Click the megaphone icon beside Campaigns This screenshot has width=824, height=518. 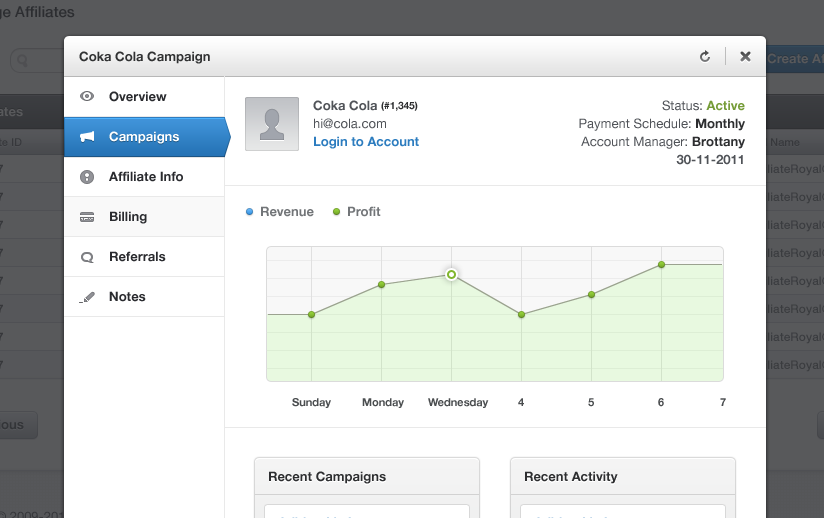point(87,137)
